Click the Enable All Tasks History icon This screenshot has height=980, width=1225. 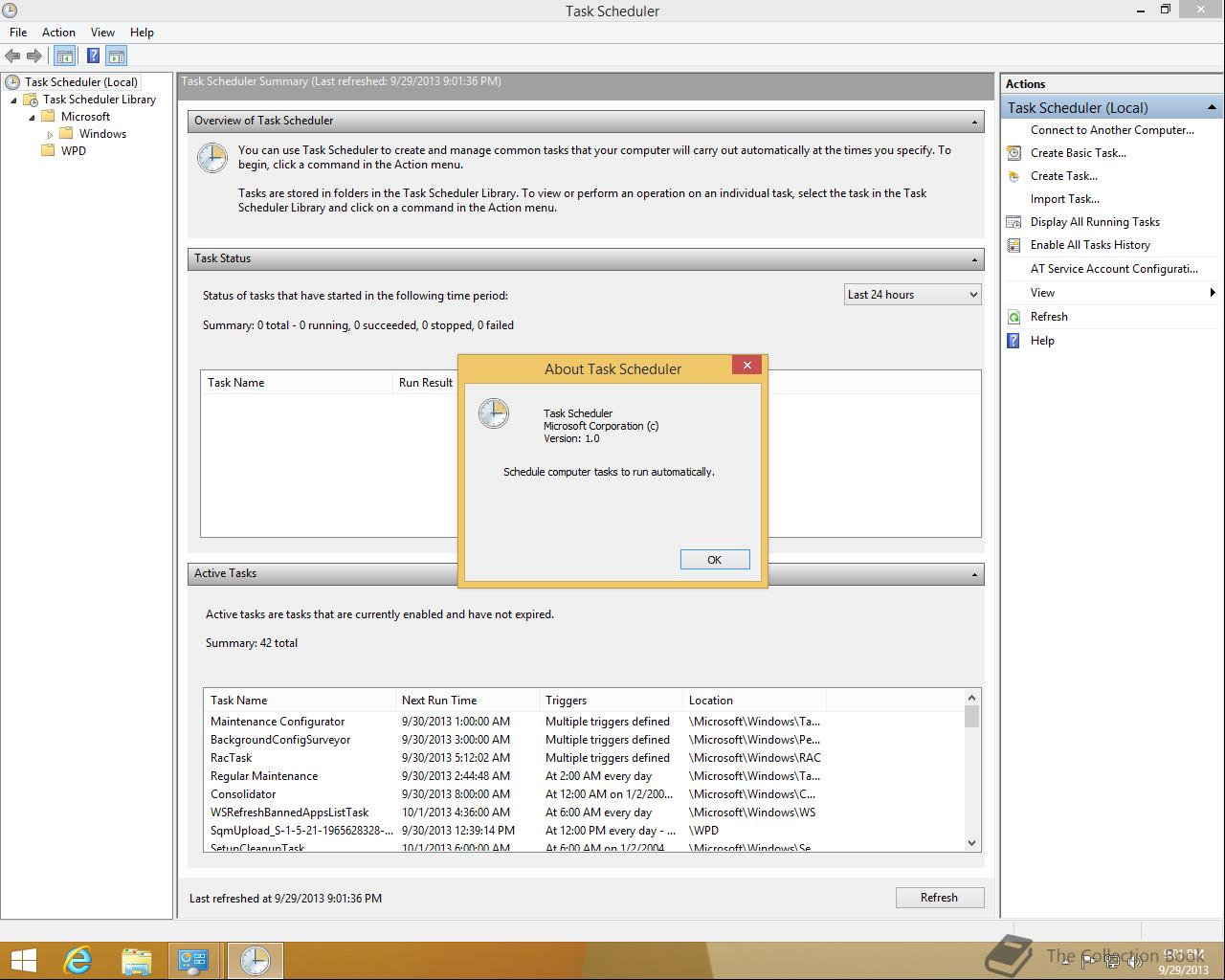1013,245
